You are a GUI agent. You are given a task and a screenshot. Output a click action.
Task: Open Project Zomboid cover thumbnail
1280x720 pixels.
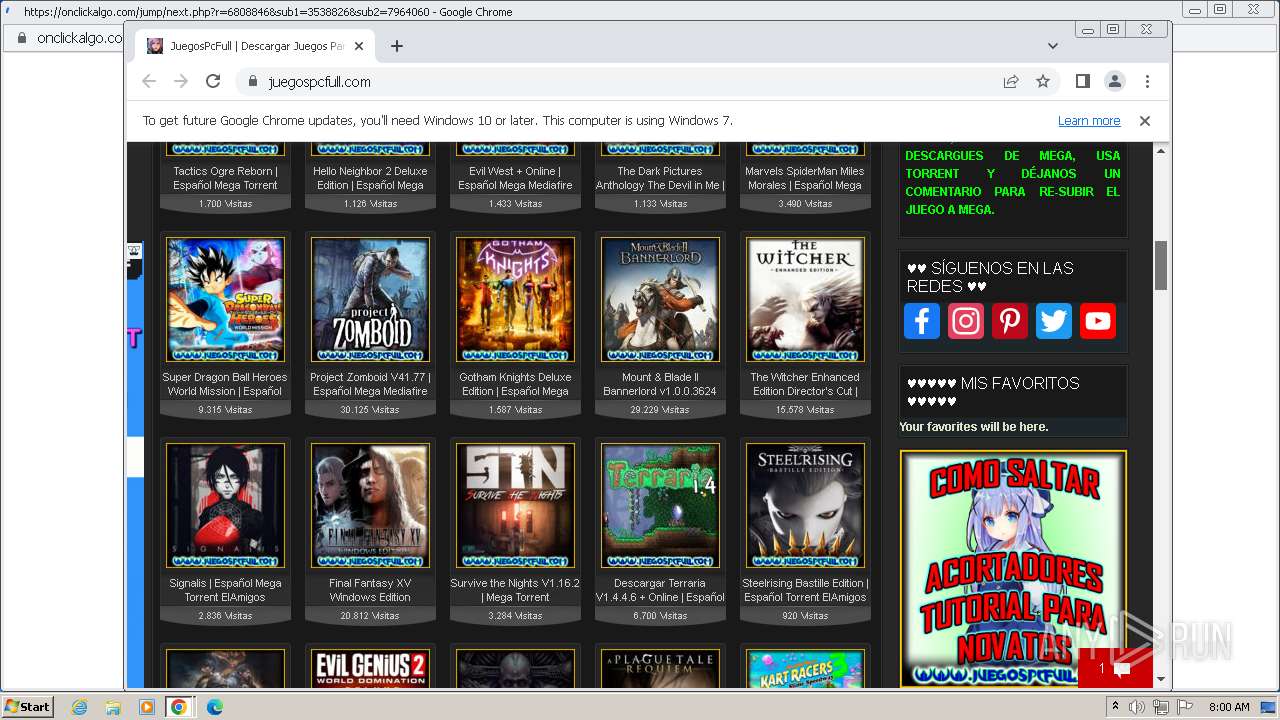pos(370,300)
